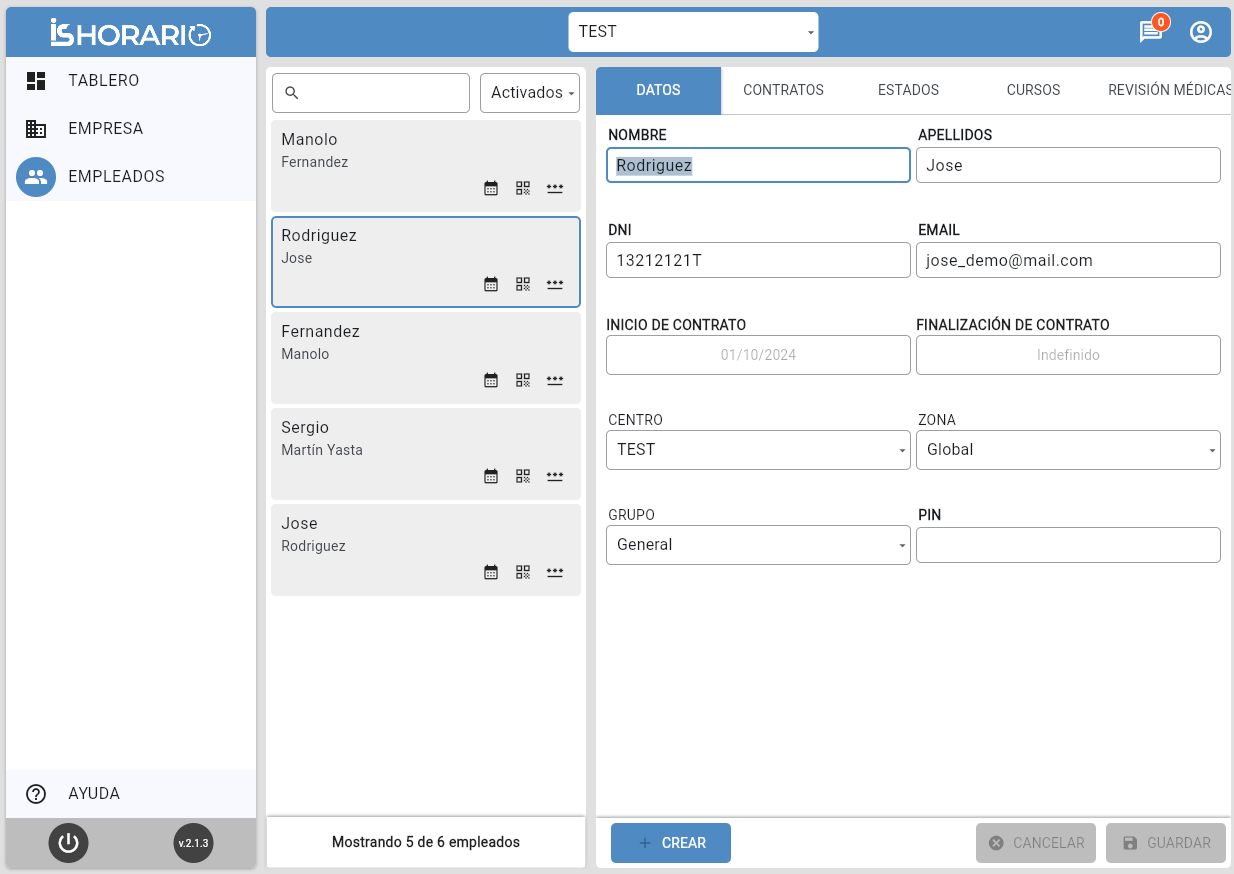Show QR code for Jose Rodriguez
The image size is (1234, 874).
pos(523,572)
